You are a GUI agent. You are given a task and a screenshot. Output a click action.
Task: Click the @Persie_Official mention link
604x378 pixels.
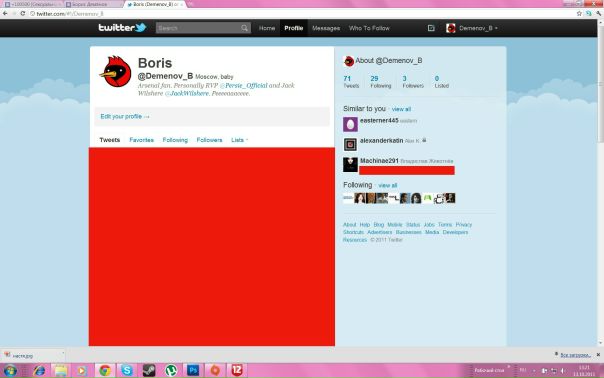[x=243, y=86]
